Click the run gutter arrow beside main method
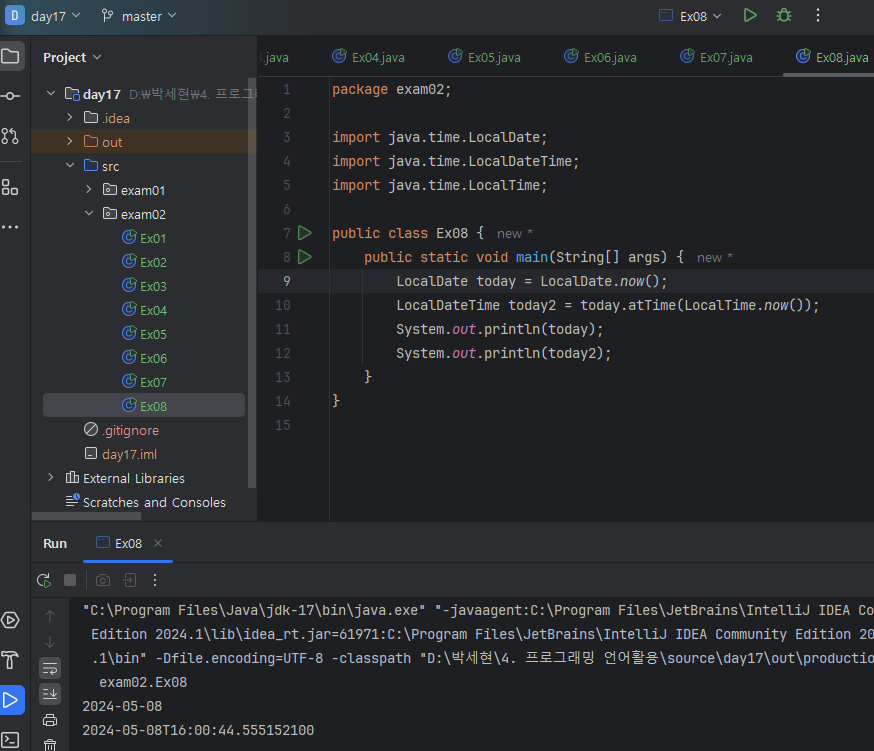 pos(305,257)
